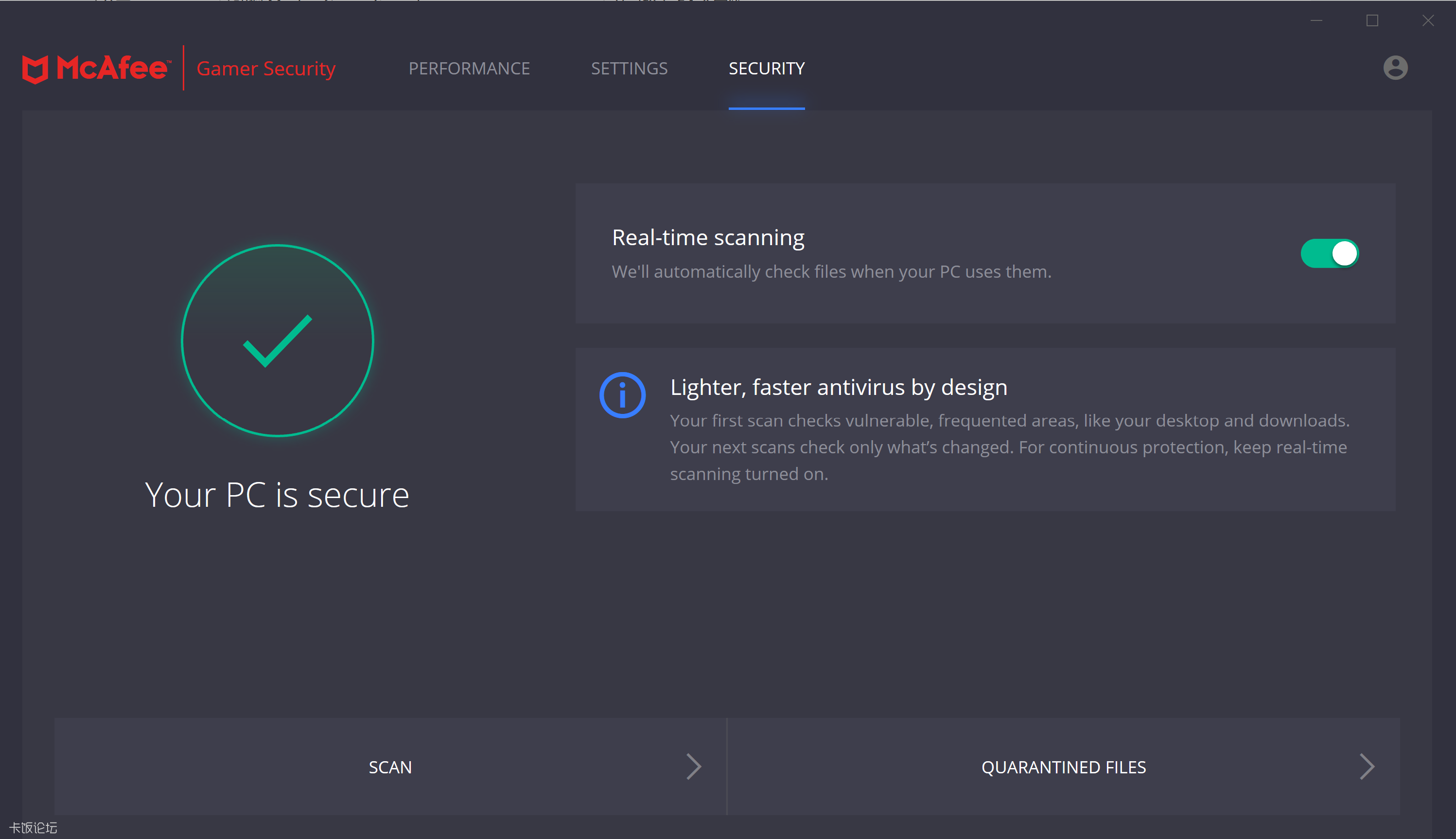Screen dimensions: 1456x839
Task: Open the user account profile icon
Action: [1395, 68]
